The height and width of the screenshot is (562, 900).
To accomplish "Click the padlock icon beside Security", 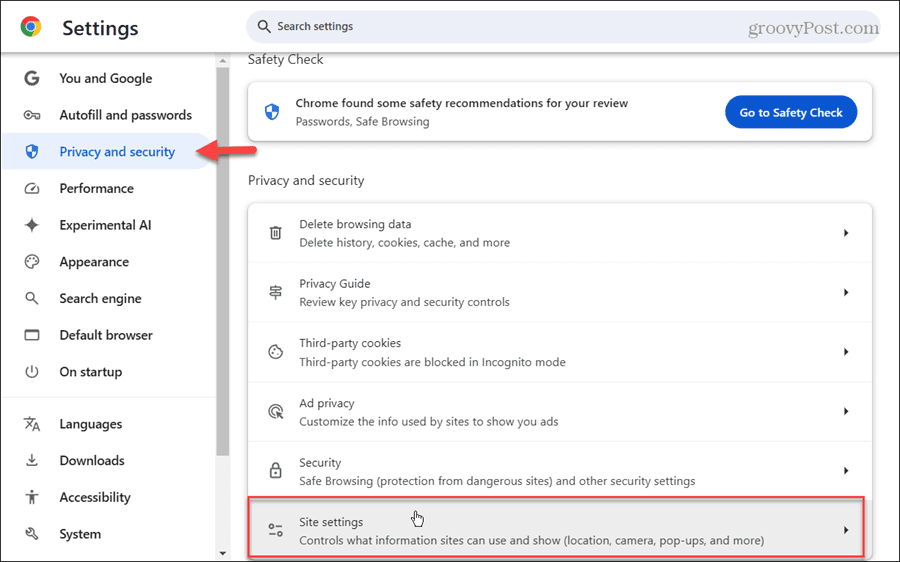I will point(276,470).
